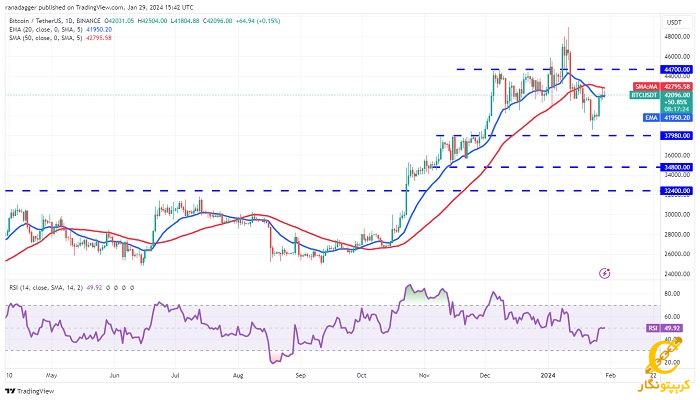Click the 26000.00 price axis tick
The height and width of the screenshot is (400, 700).
678,254
